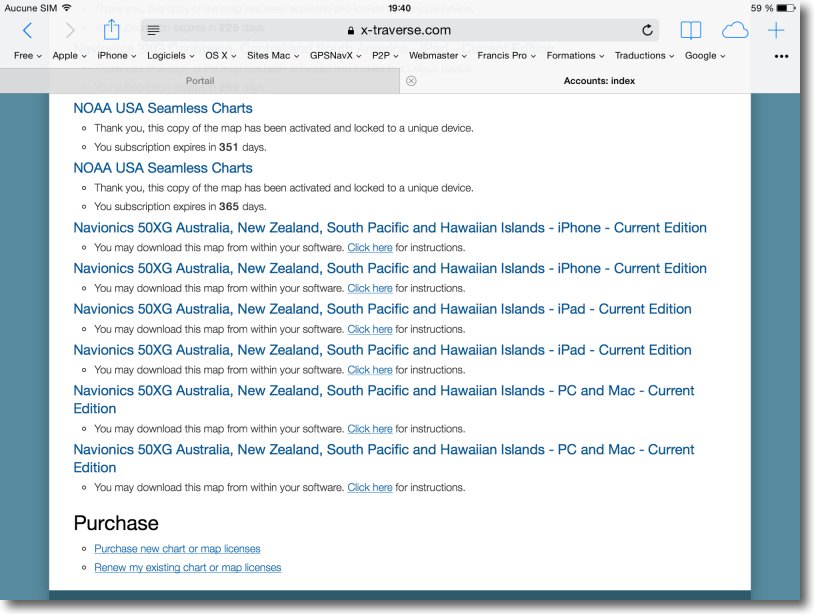The image size is (814, 614).
Task: Open first Navionics 50XG iPad edition heading
Action: coord(383,309)
